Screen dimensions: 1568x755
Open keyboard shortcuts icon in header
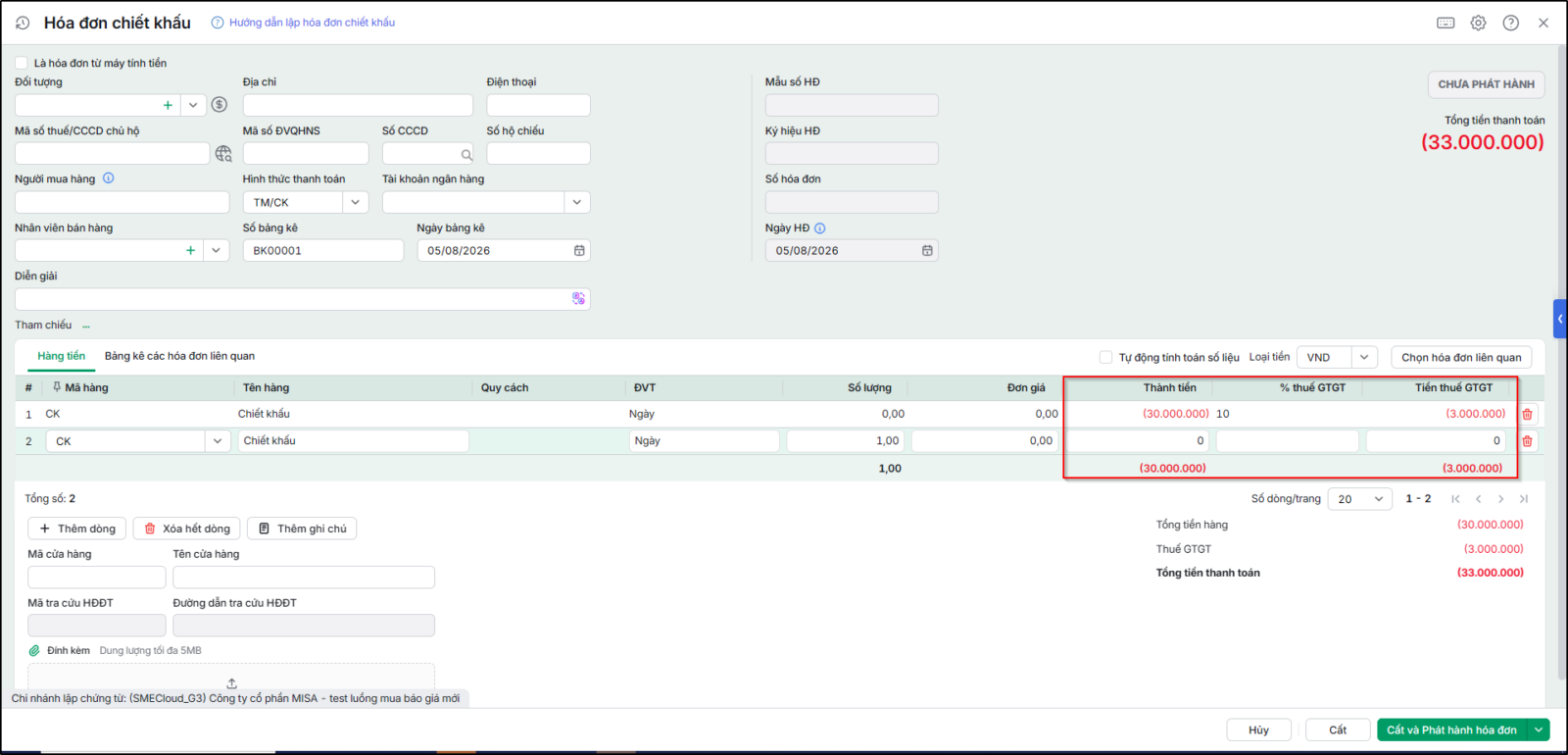tap(1445, 23)
